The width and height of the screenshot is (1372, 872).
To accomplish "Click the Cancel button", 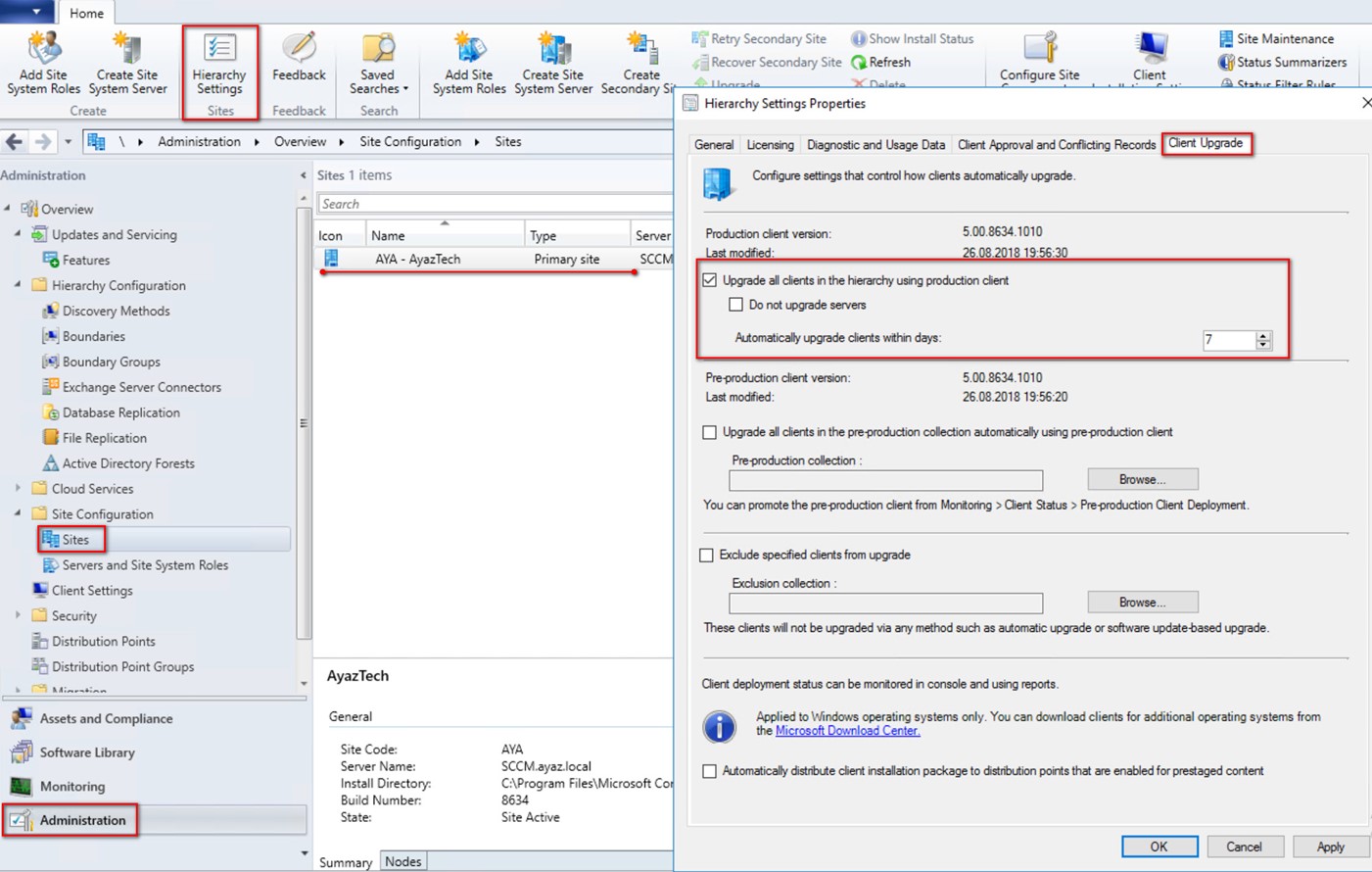I will point(1244,847).
